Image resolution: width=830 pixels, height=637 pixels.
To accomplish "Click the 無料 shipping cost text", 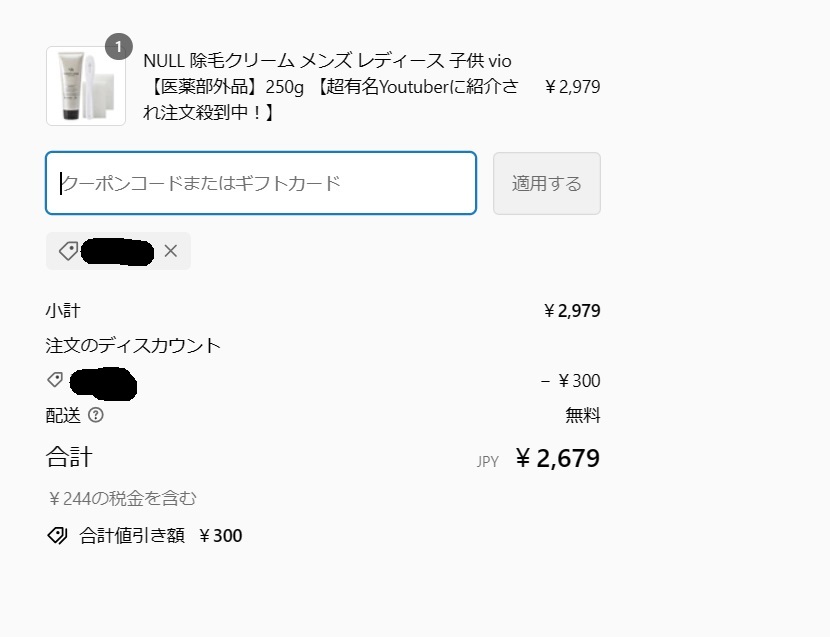I will [x=583, y=415].
